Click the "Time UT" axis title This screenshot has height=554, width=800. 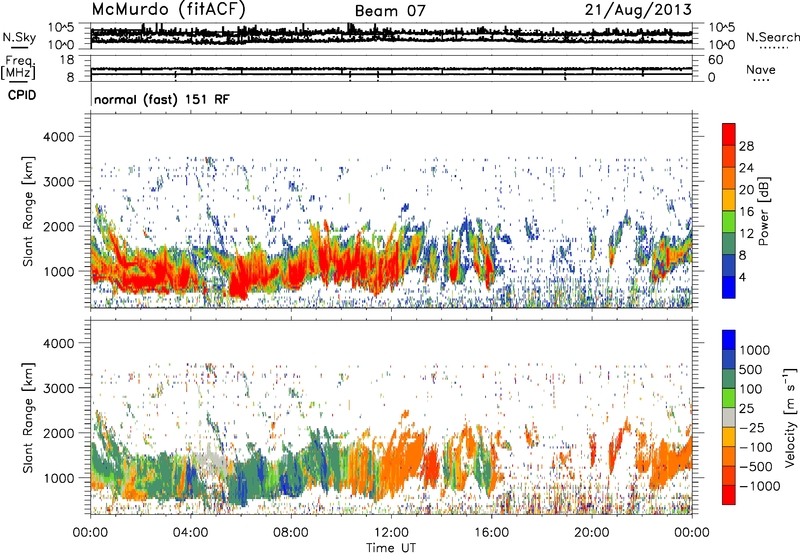click(x=391, y=547)
